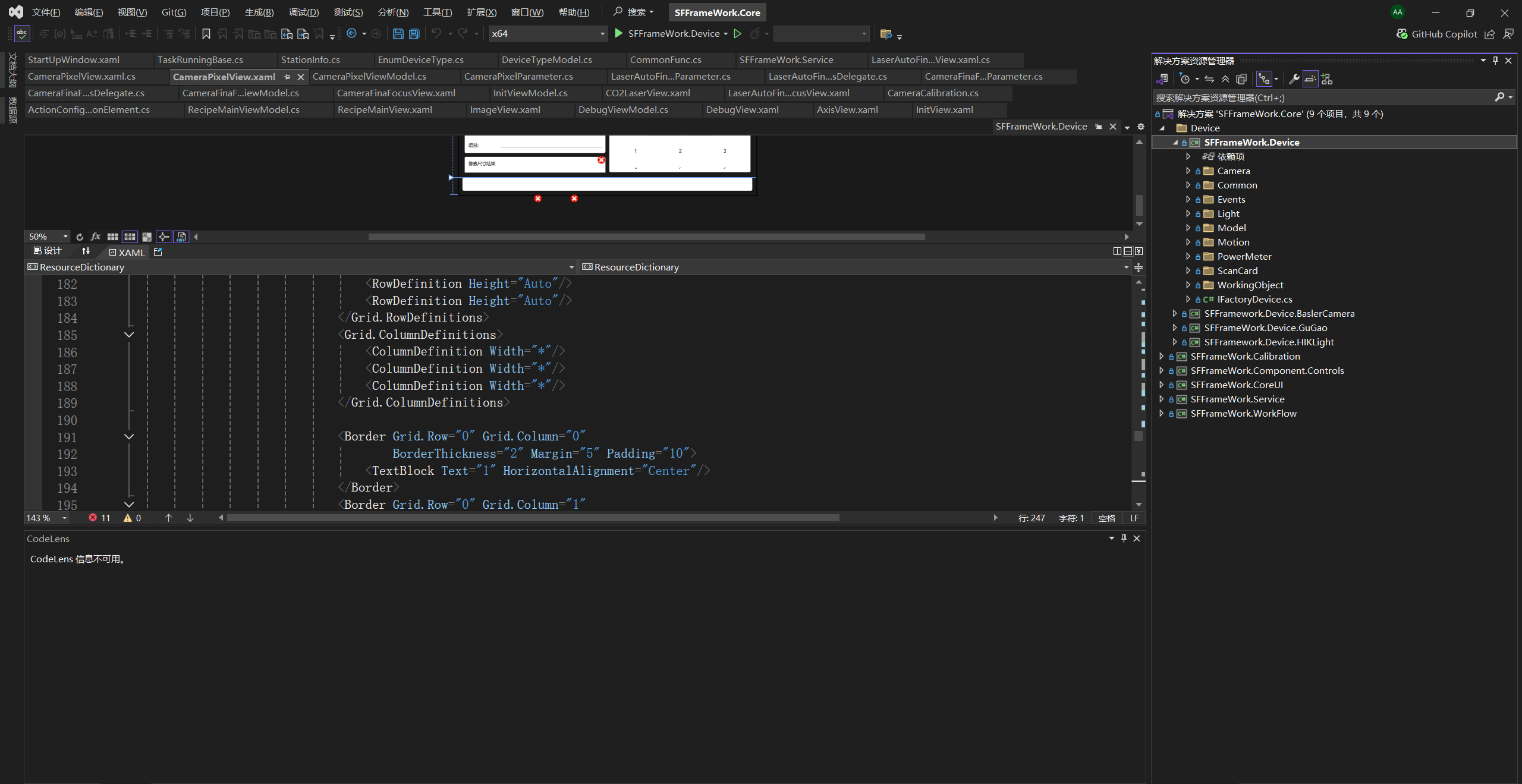The width and height of the screenshot is (1522, 784).
Task: Click the Save All toolbar icon
Action: pyautogui.click(x=414, y=34)
